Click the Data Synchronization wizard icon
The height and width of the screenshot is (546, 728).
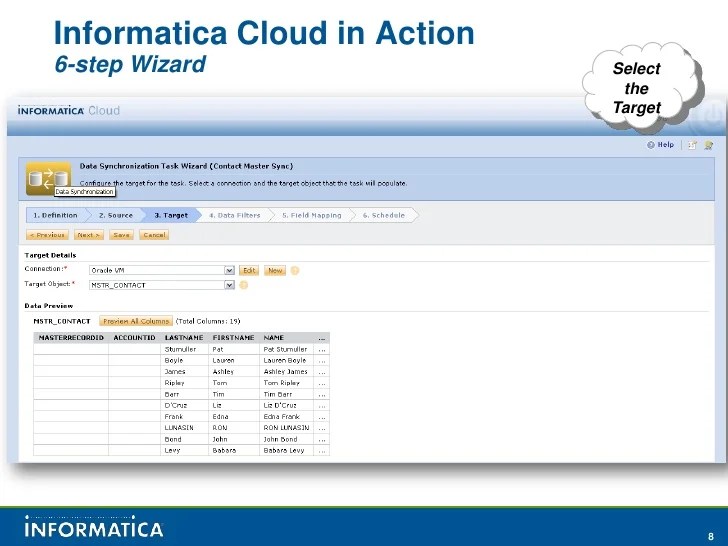[48, 178]
